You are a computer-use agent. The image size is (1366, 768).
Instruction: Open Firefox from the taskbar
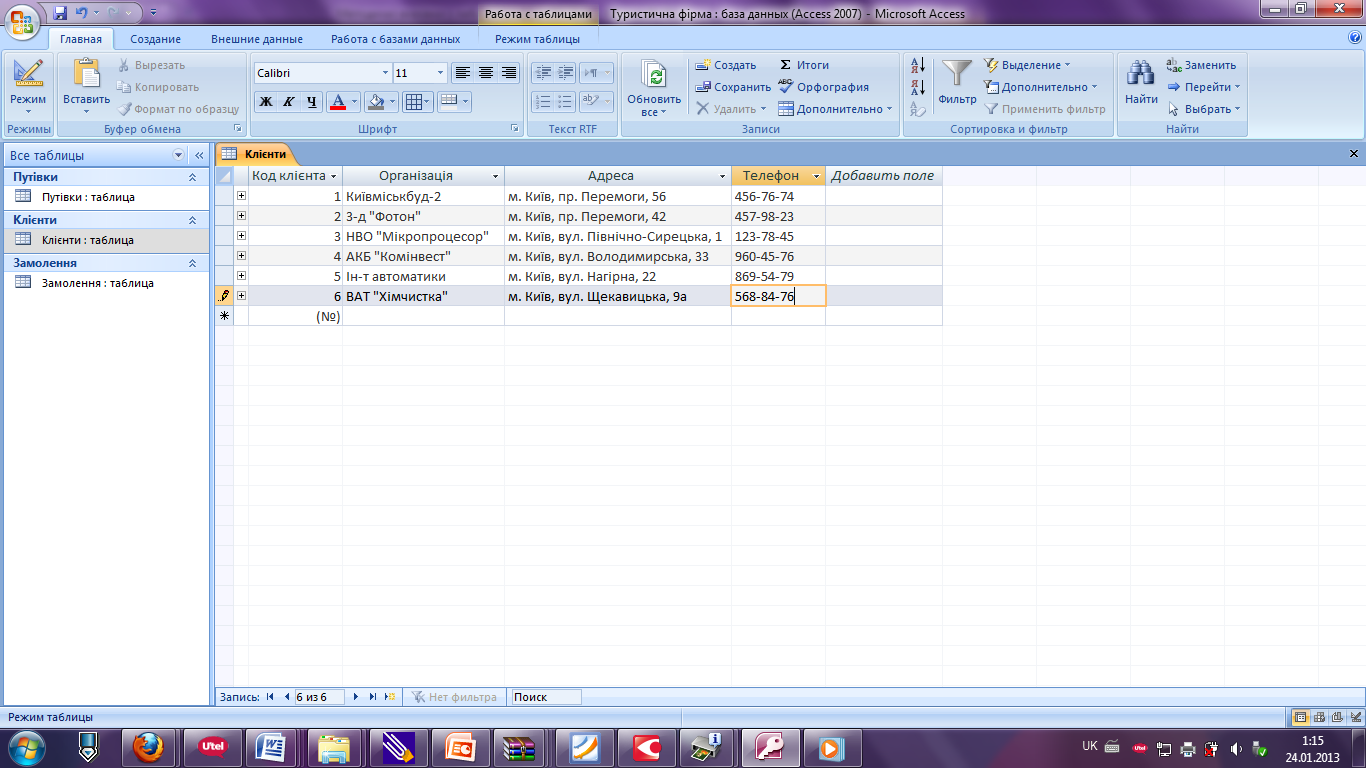click(x=148, y=747)
